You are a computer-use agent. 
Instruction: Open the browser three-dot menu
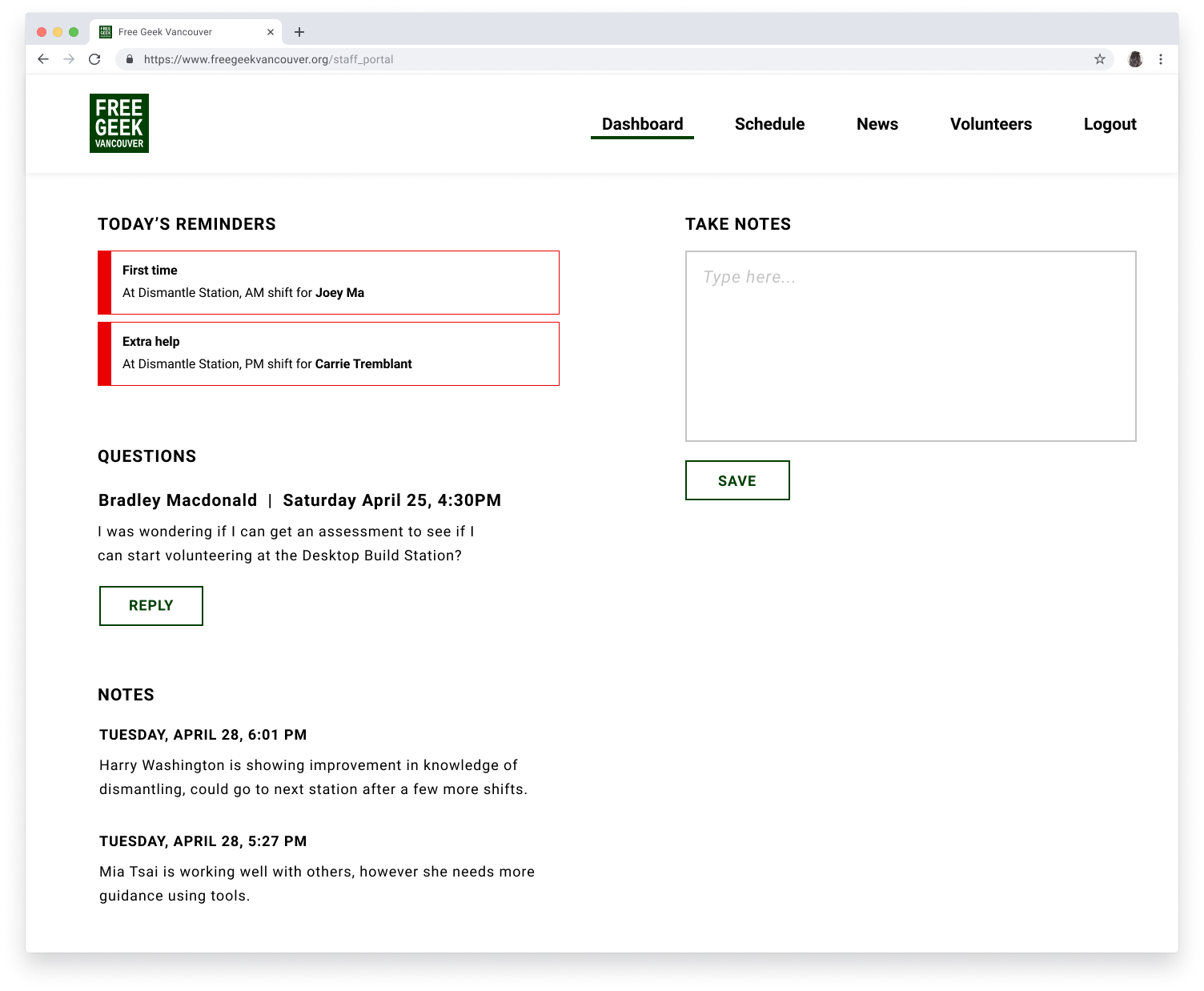(1160, 59)
